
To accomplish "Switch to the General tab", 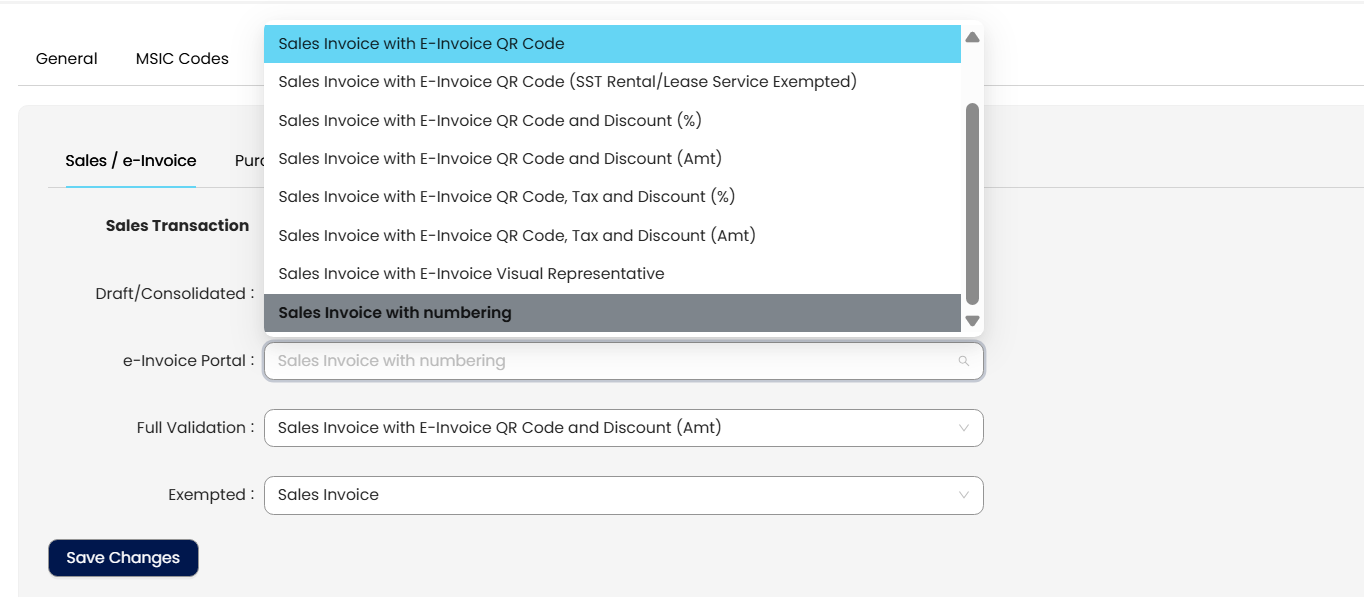I will 66,59.
